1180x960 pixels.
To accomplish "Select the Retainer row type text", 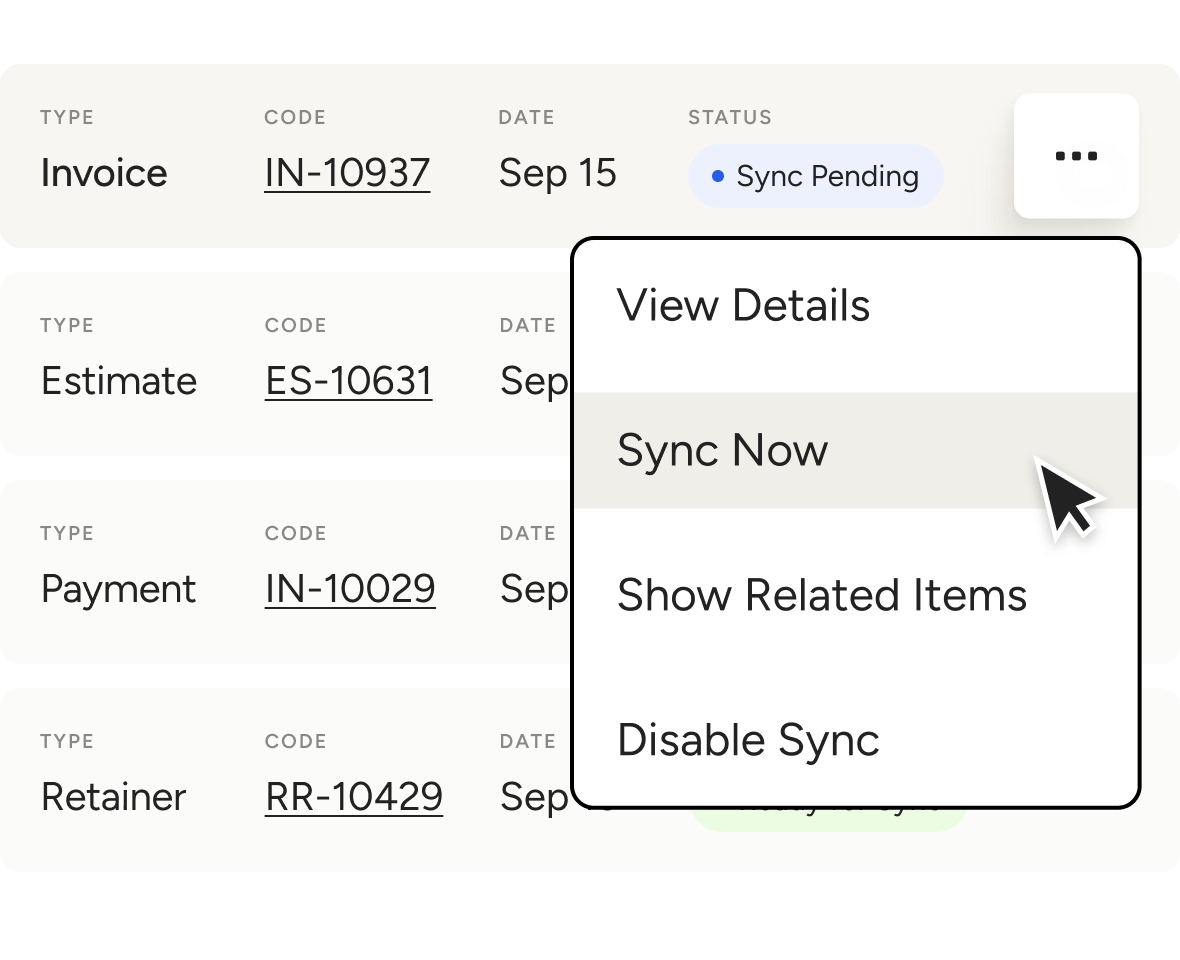I will [113, 797].
